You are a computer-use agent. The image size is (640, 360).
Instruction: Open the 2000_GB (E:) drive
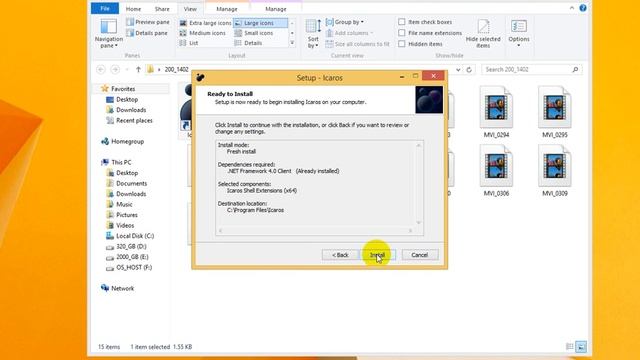tap(132, 257)
